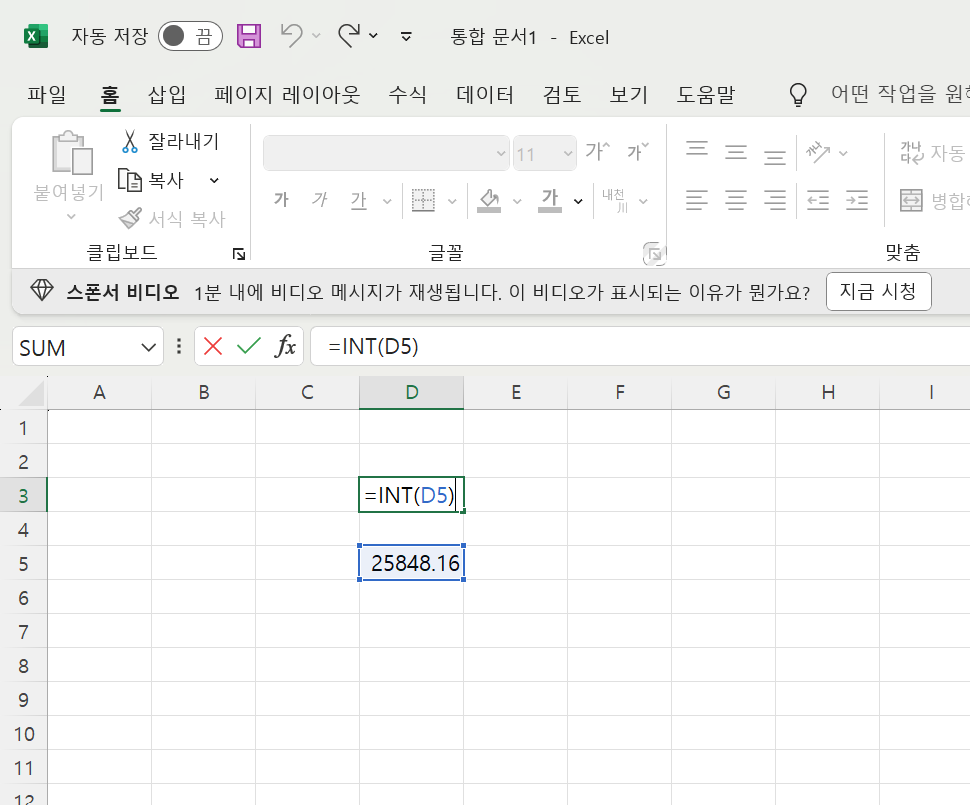Open the 검토 tab
The image size is (970, 805).
[x=562, y=94]
